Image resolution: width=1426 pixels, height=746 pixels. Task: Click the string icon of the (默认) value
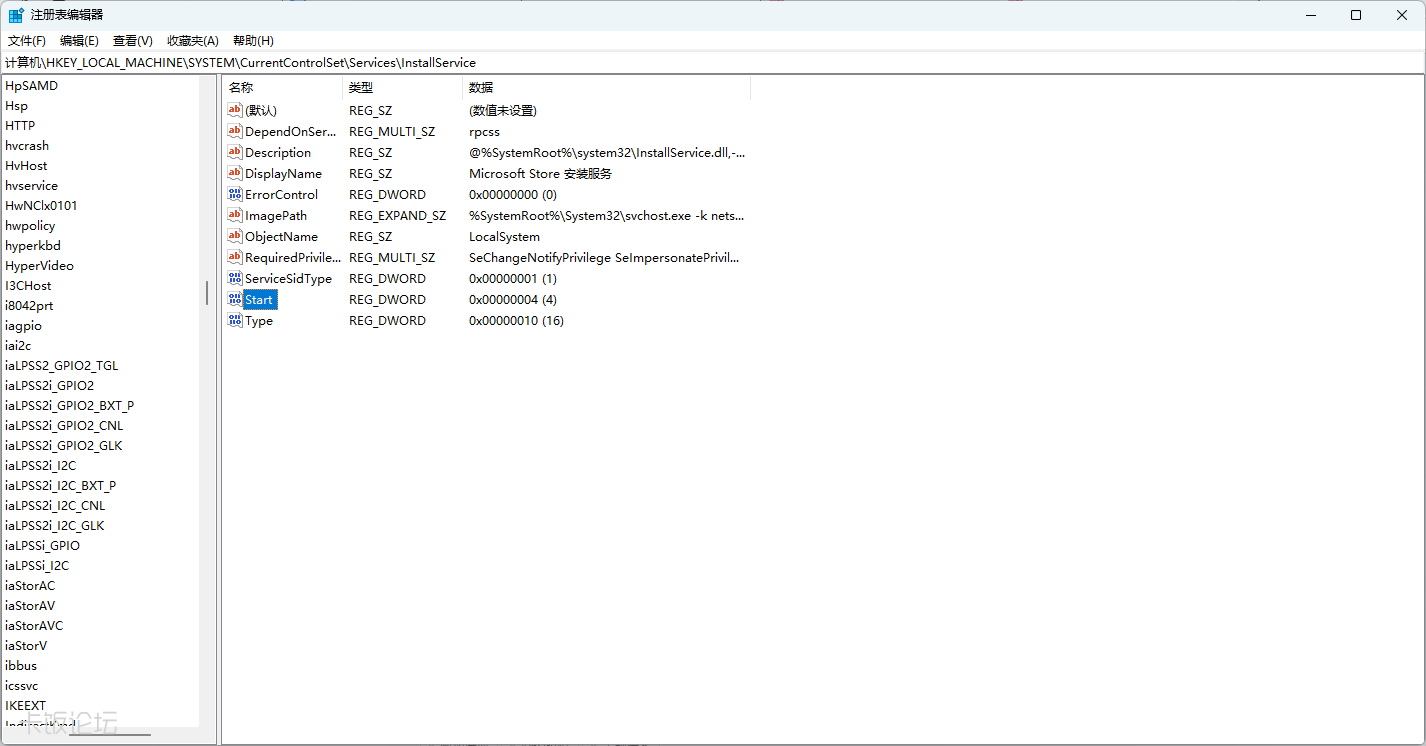pos(235,110)
